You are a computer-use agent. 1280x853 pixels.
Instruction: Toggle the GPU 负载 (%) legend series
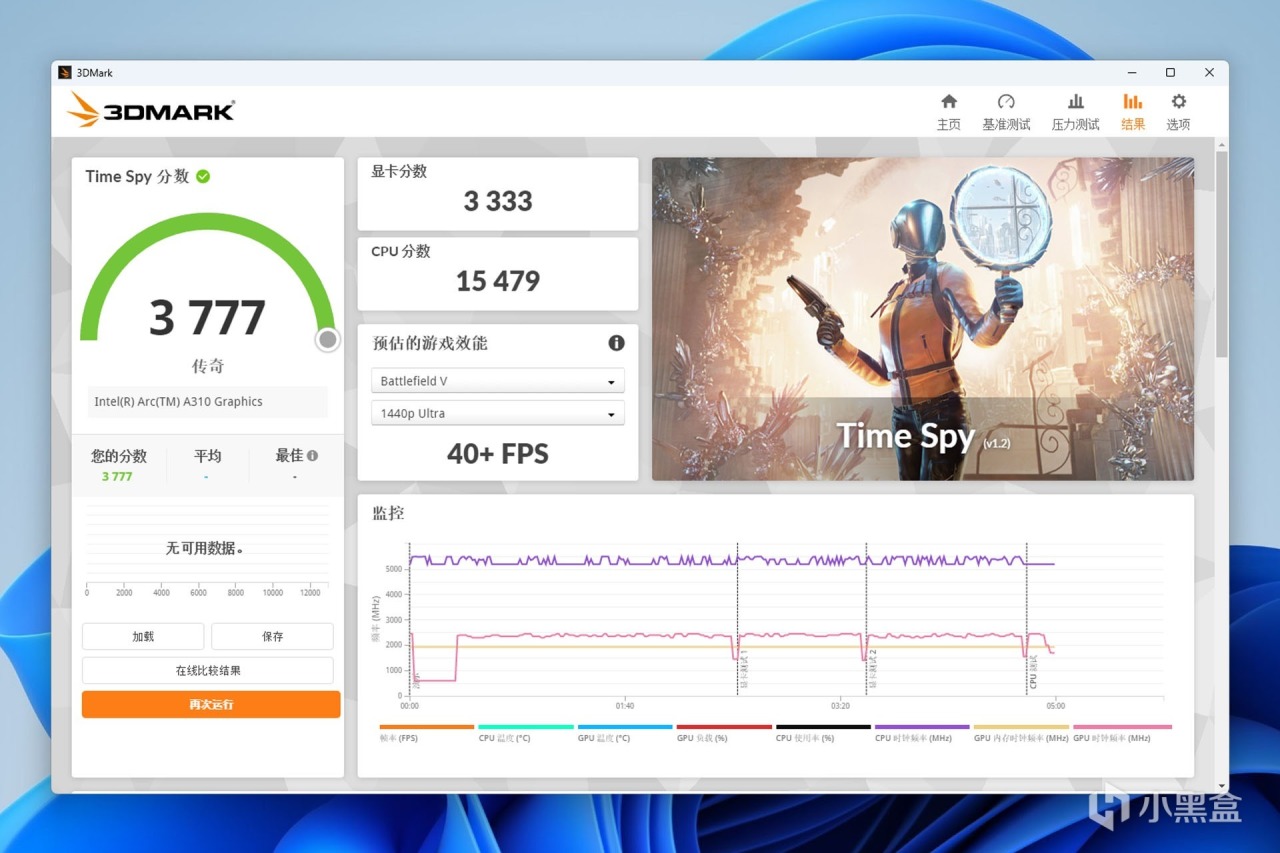[723, 733]
